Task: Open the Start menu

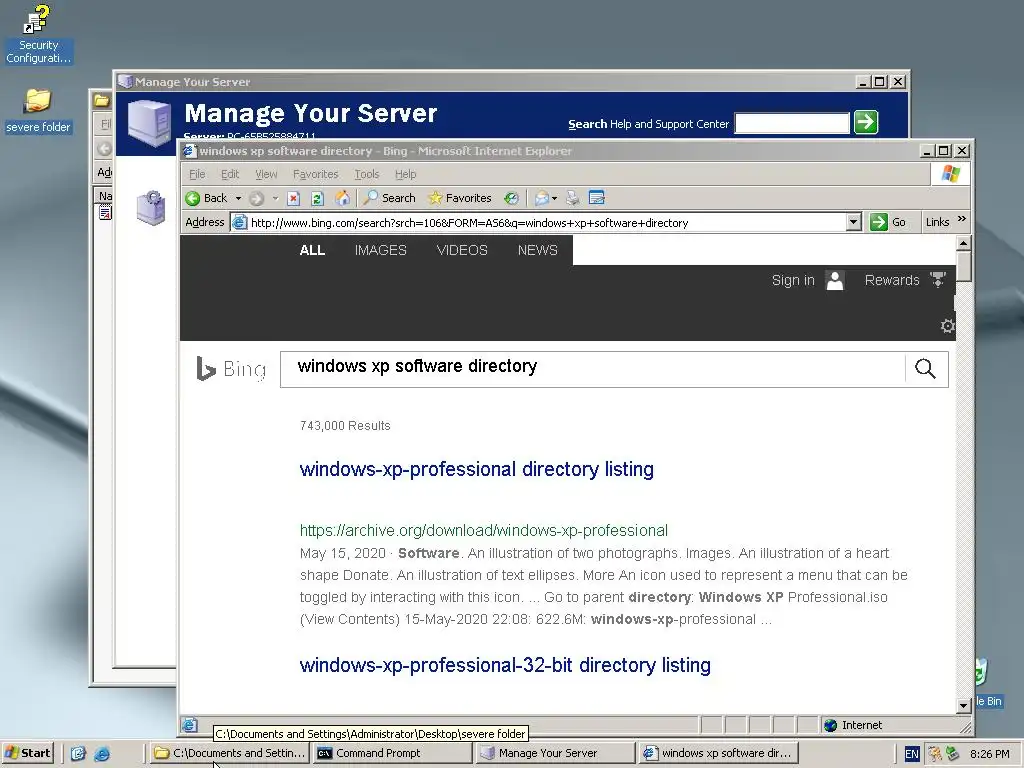Action: [27, 753]
